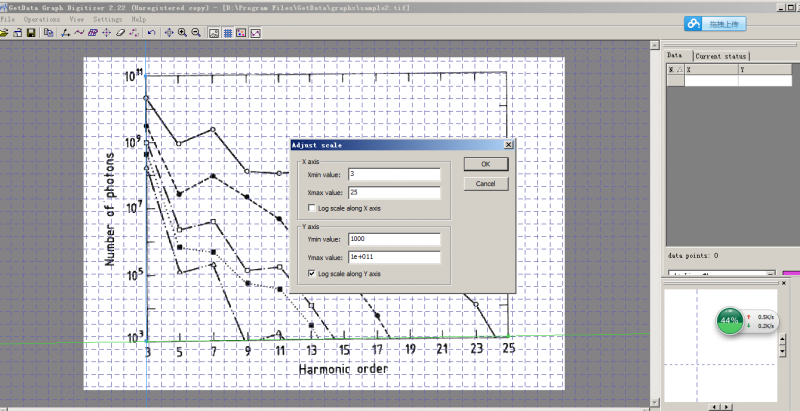Uncheck Log scale along Y axis
The height and width of the screenshot is (411, 800).
[312, 274]
